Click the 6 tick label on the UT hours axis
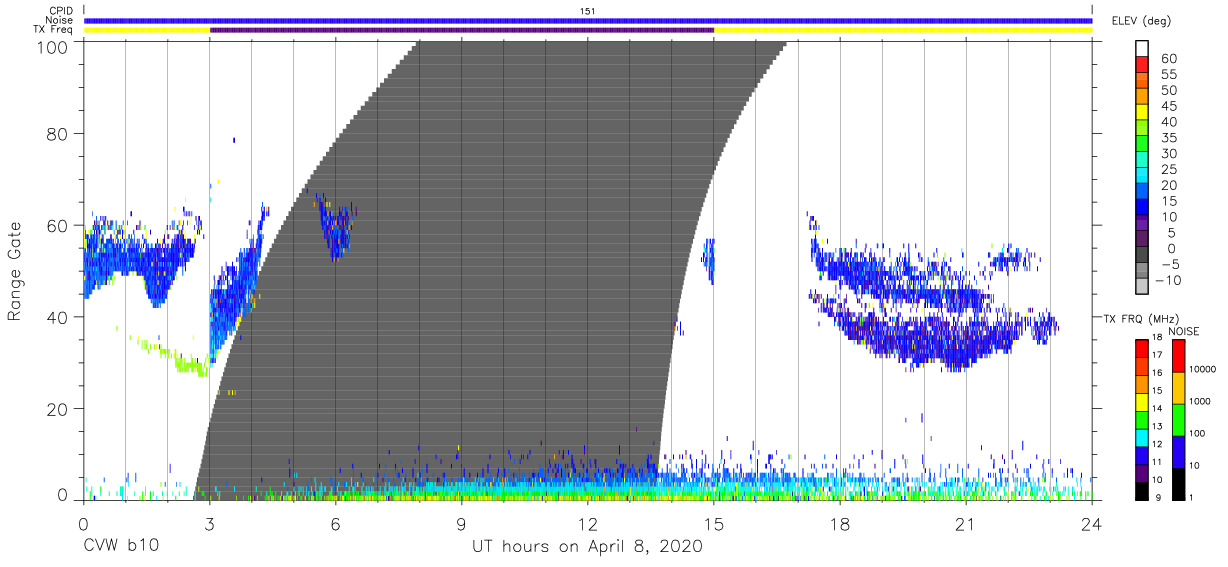Screen dimensions: 1228x567 click(x=335, y=523)
